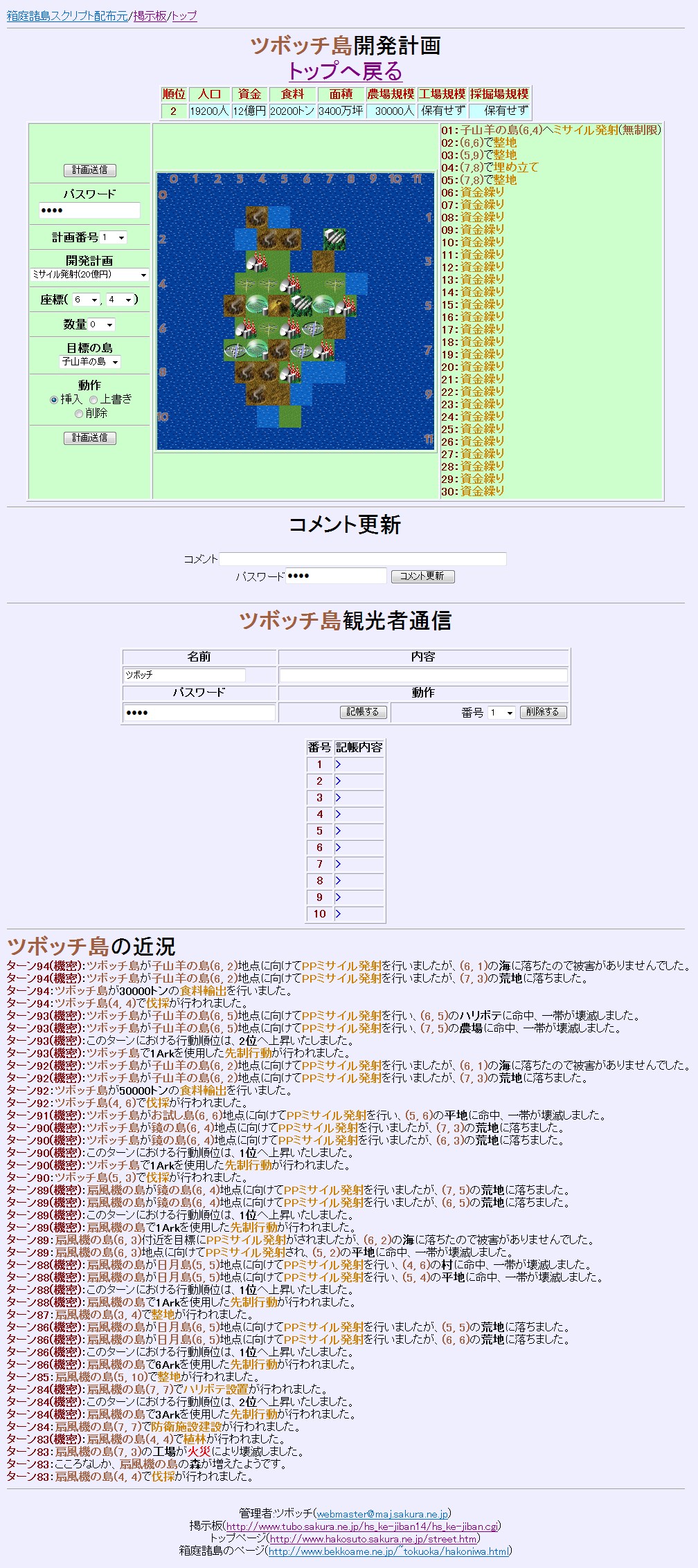Click the 計画送信 button below the action radios
The height and width of the screenshot is (1568, 698).
pyautogui.click(x=90, y=438)
